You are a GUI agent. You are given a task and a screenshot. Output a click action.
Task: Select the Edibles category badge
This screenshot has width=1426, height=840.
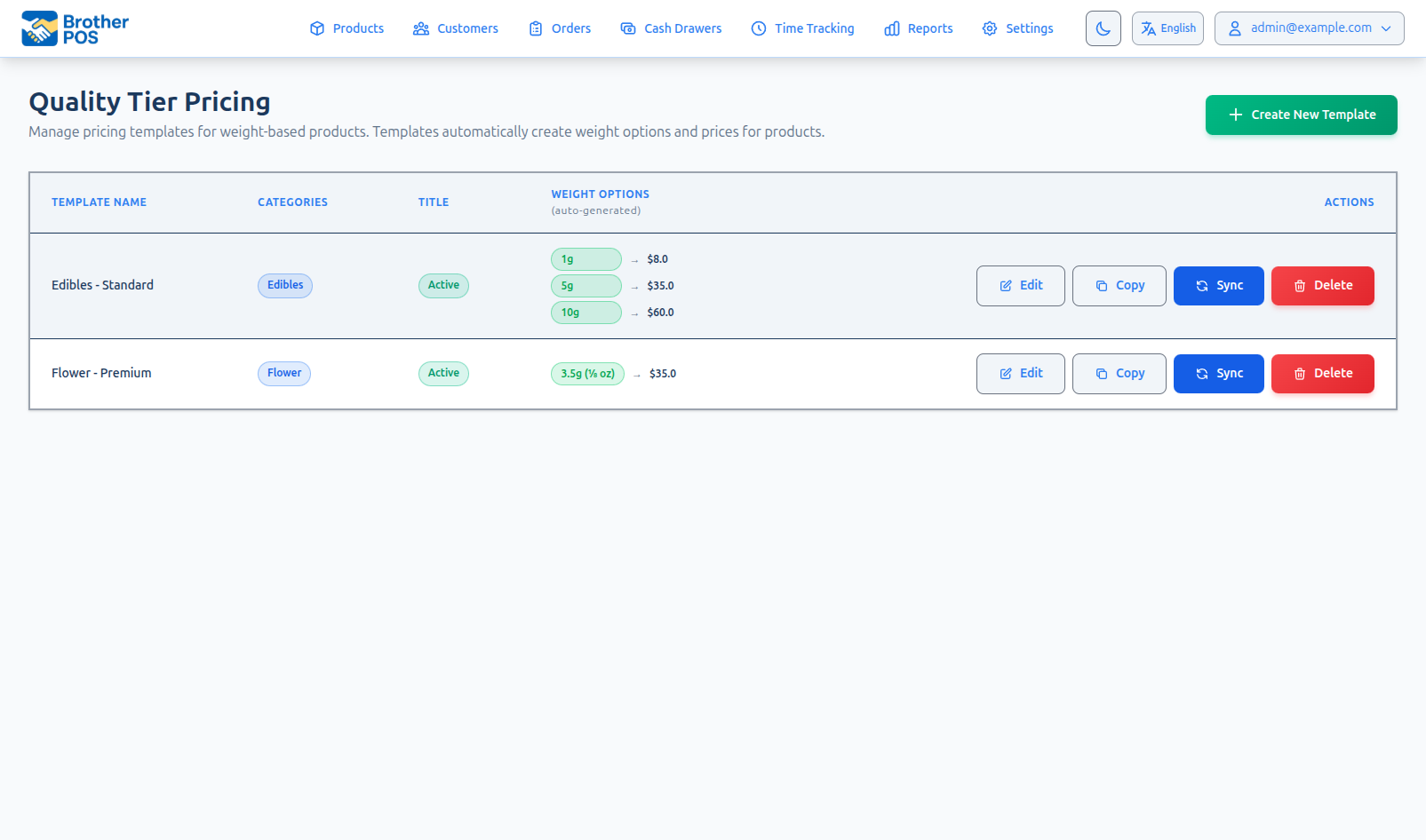(x=284, y=285)
